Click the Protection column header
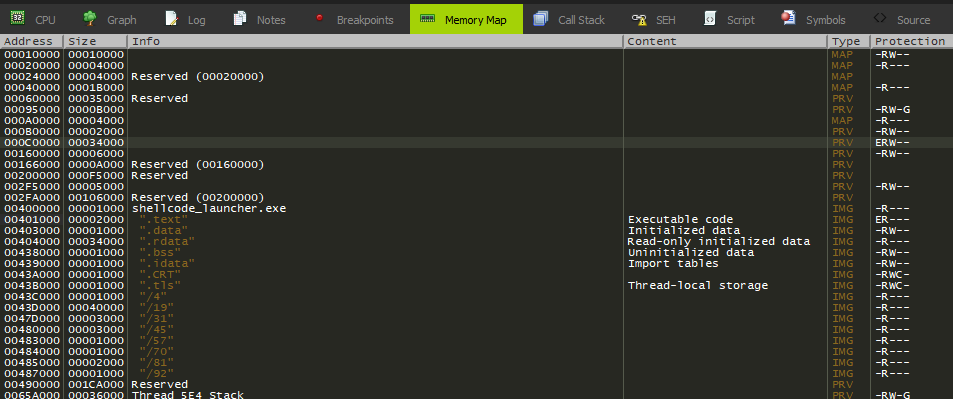The image size is (953, 399). [x=912, y=41]
